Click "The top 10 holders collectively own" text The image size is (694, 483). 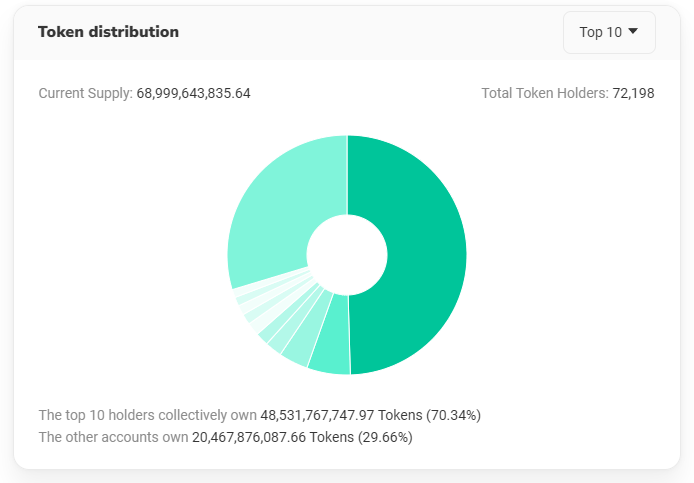point(147,414)
